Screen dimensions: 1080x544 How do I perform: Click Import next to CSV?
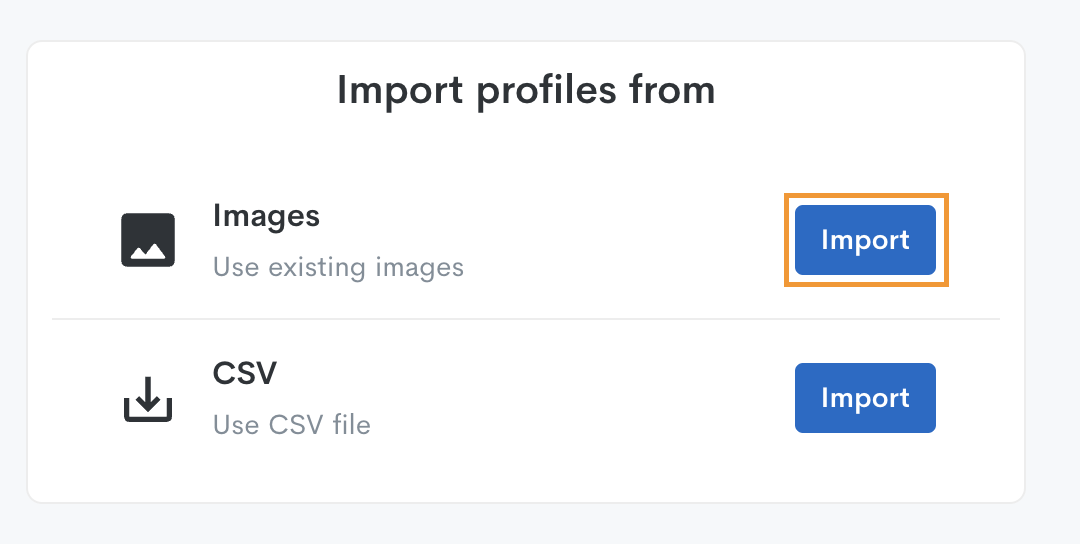coord(865,398)
